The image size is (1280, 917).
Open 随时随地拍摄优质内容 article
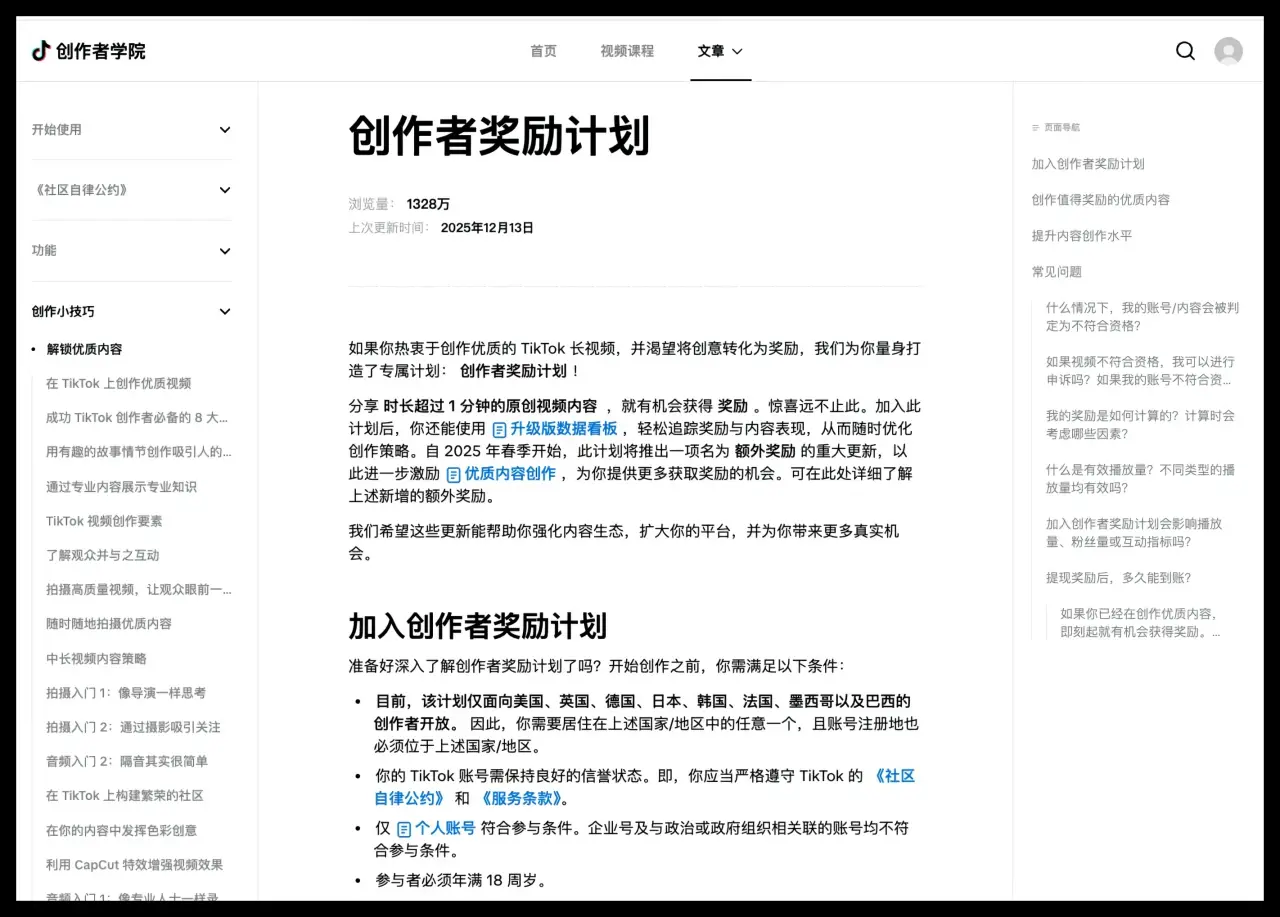[x=109, y=624]
